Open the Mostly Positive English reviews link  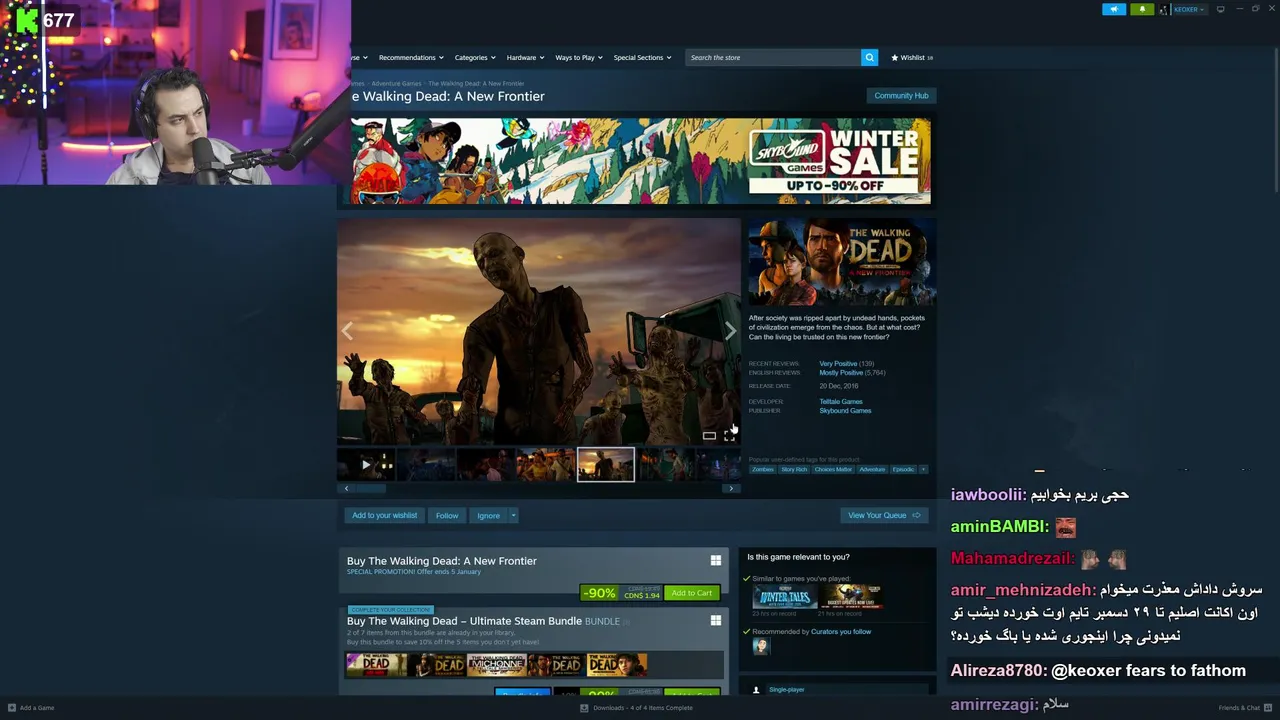coord(841,372)
